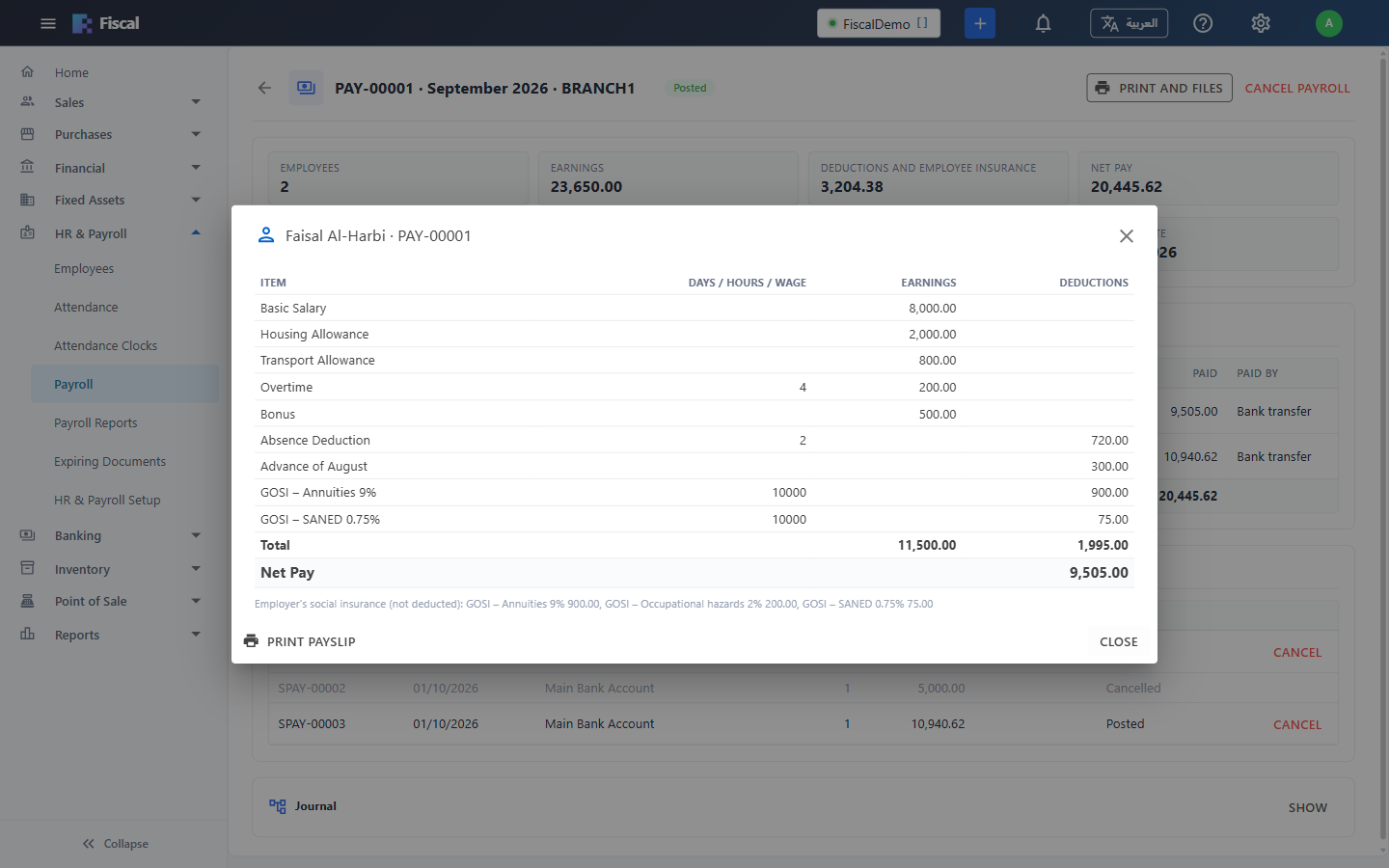Click the Purchases sidebar icon
1389x868 pixels.
[27, 134]
